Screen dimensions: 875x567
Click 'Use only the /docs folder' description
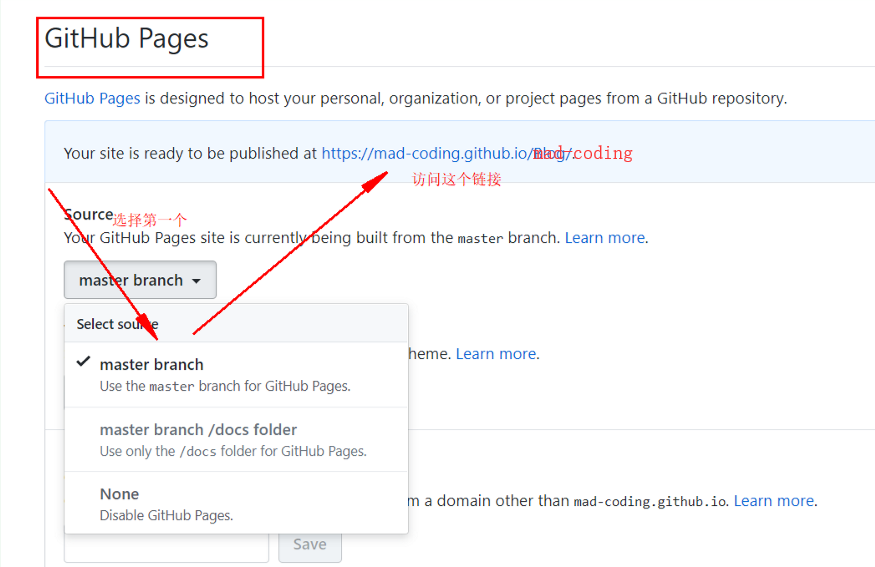click(233, 451)
